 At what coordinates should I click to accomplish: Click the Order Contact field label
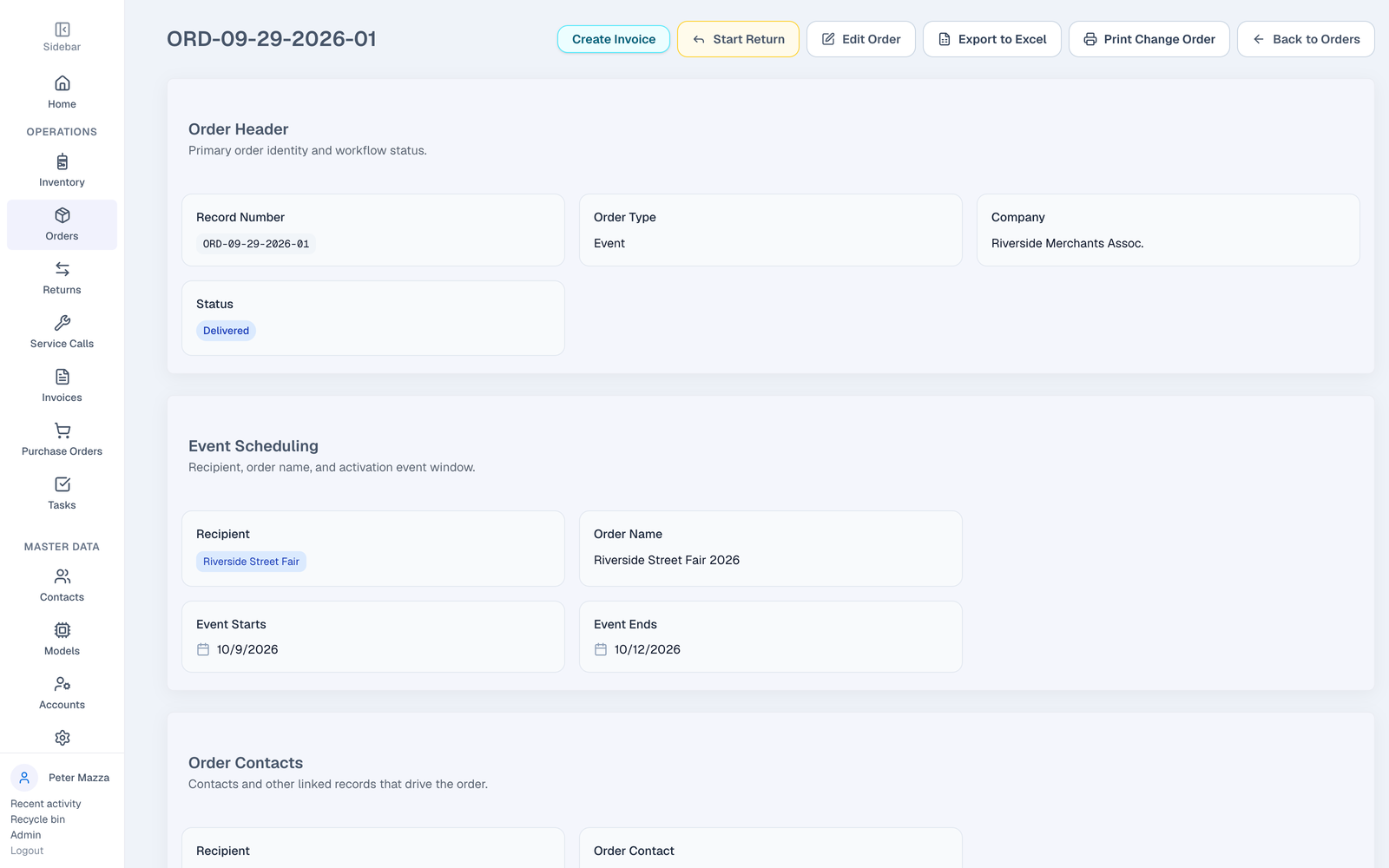click(634, 851)
